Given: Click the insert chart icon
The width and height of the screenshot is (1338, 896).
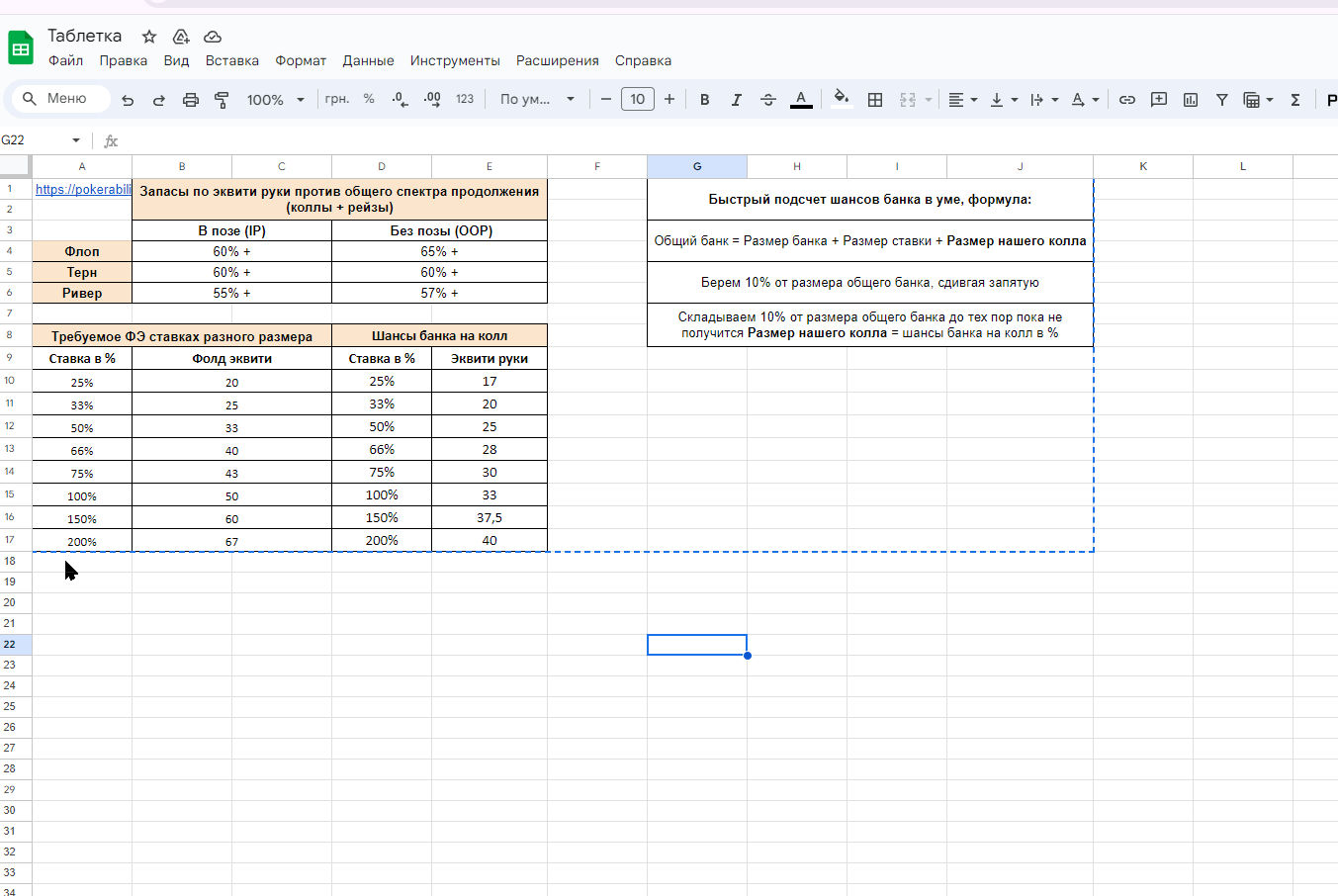Looking at the screenshot, I should click(x=1191, y=100).
